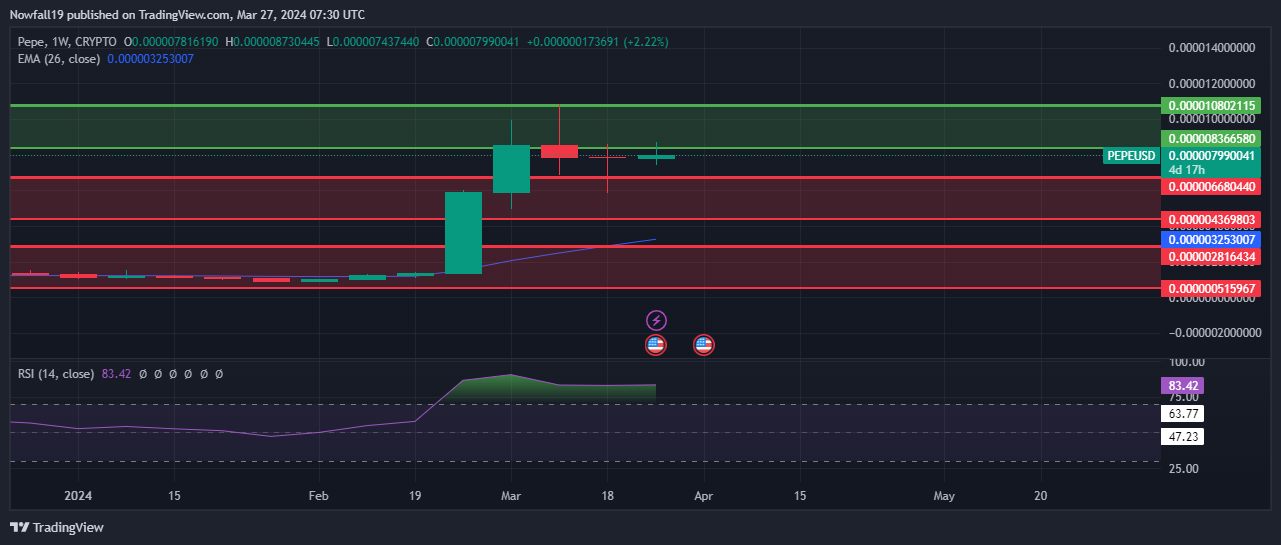Click the TradingView logo at bottom left
1281x545 pixels.
click(57, 527)
